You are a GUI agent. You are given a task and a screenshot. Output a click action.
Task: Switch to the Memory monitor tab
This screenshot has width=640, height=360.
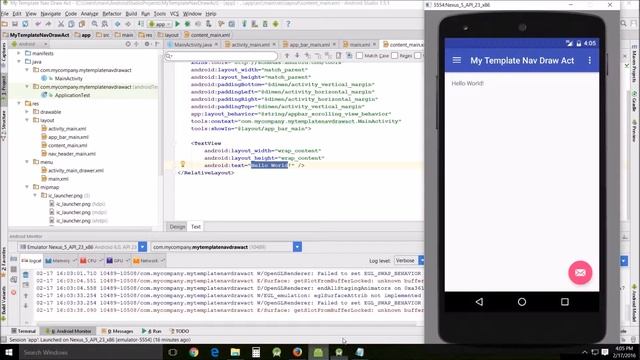[60, 260]
